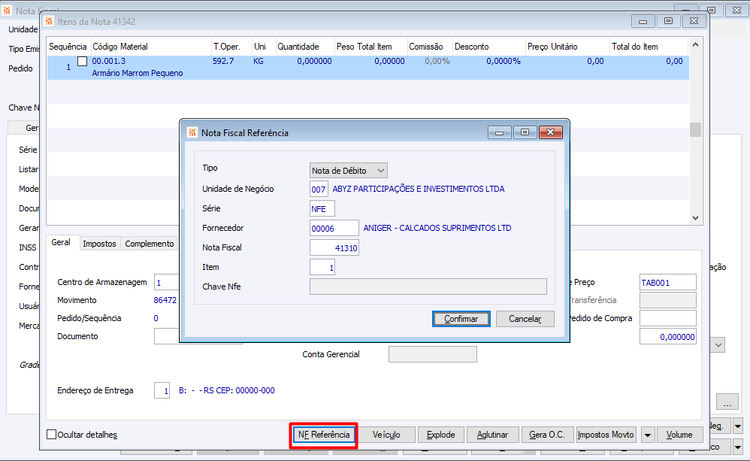This screenshot has width=750, height=461.
Task: Click the Nota Fiscal Referência dialog title icon
Action: pyautogui.click(x=192, y=132)
